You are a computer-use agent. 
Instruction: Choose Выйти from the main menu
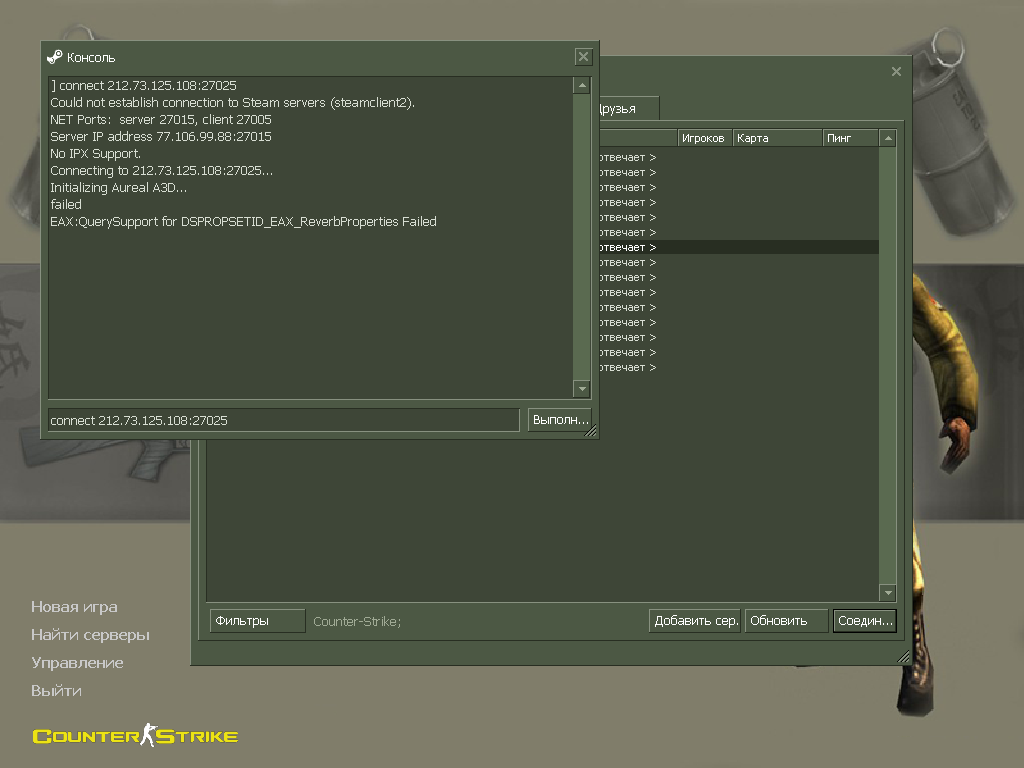click(x=56, y=691)
